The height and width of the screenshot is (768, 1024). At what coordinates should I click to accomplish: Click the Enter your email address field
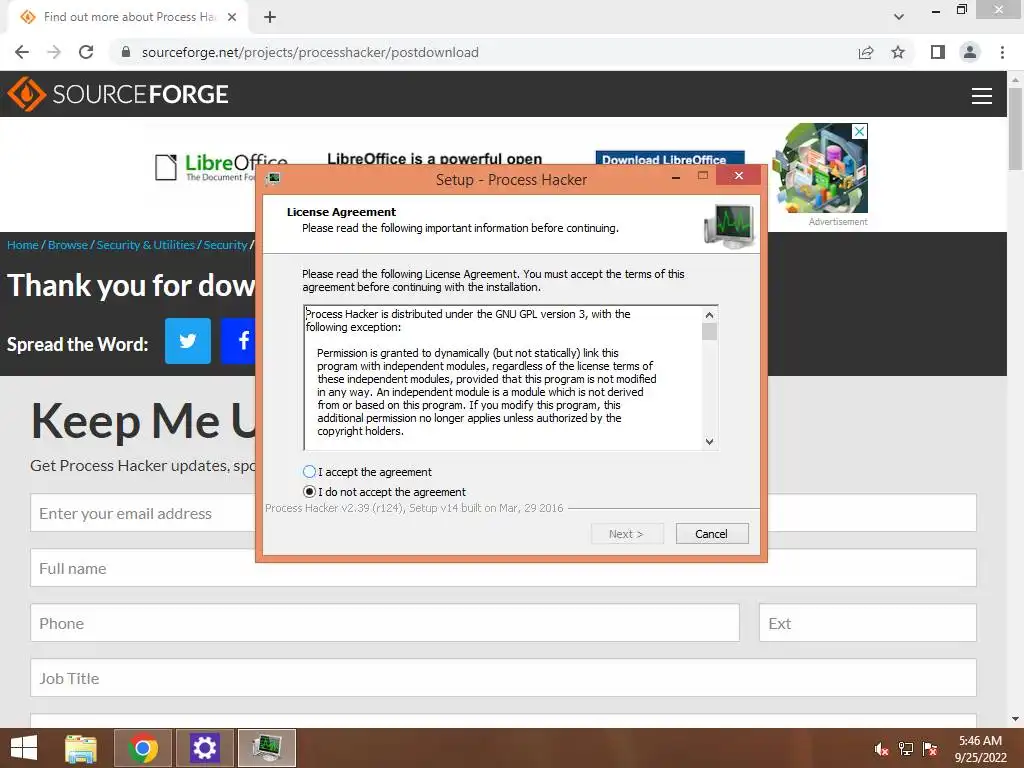(x=144, y=513)
